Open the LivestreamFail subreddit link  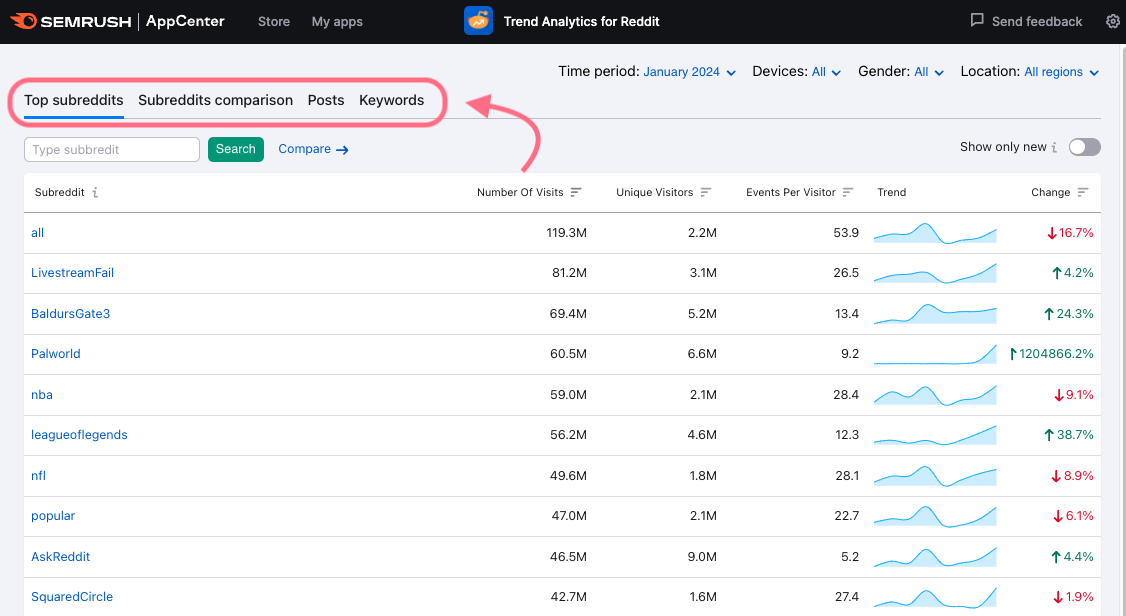(x=73, y=273)
